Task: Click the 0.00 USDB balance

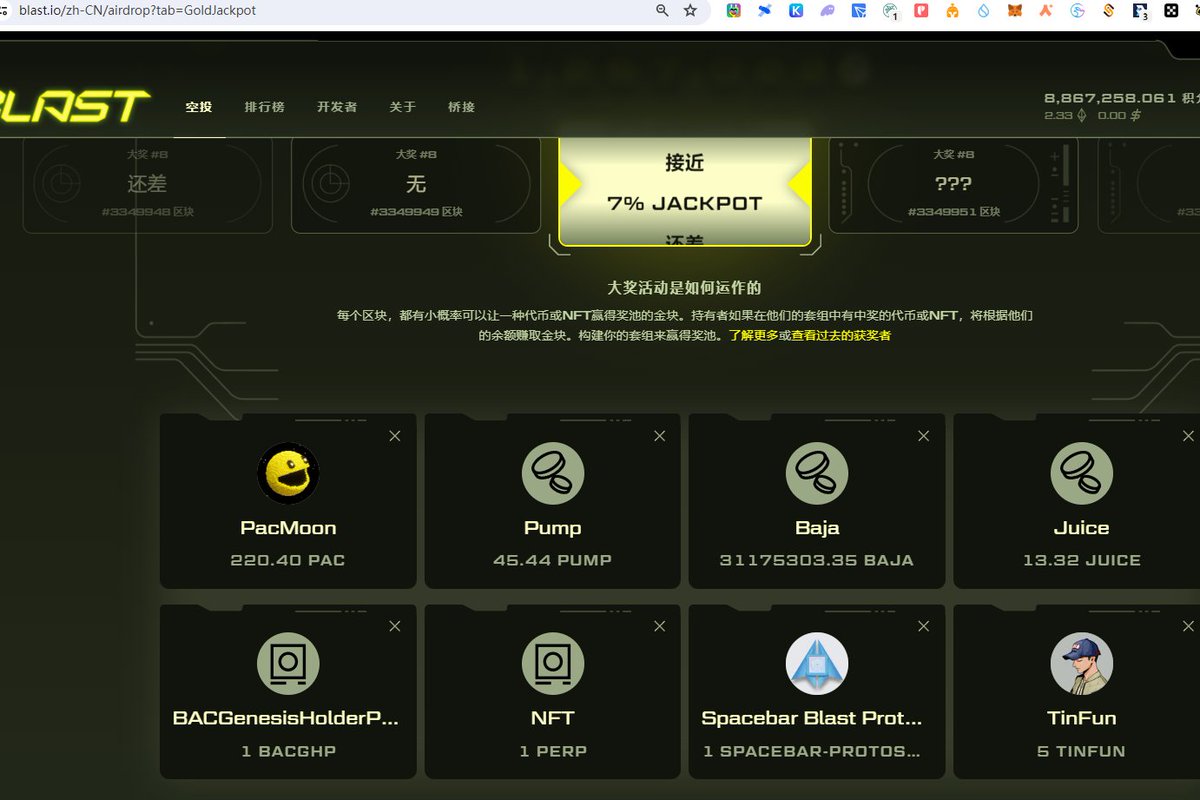Action: point(1120,116)
